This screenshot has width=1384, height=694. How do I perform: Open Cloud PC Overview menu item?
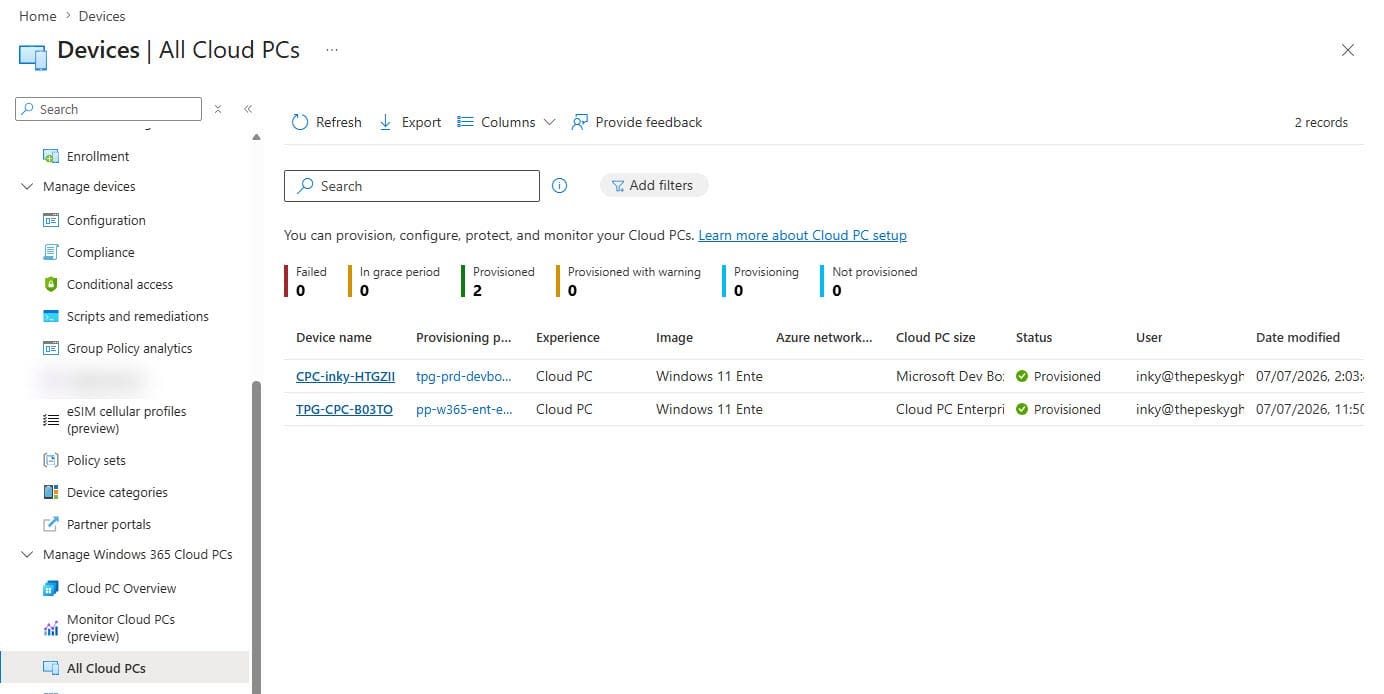point(122,588)
